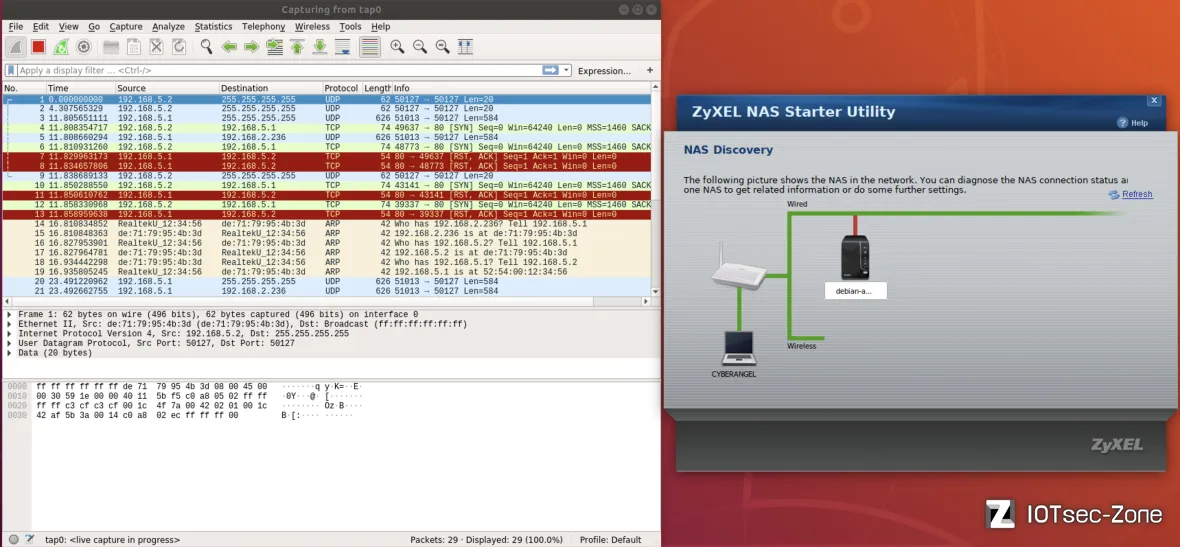Expand Internet Protocol Version 4 row

[x=8, y=333]
